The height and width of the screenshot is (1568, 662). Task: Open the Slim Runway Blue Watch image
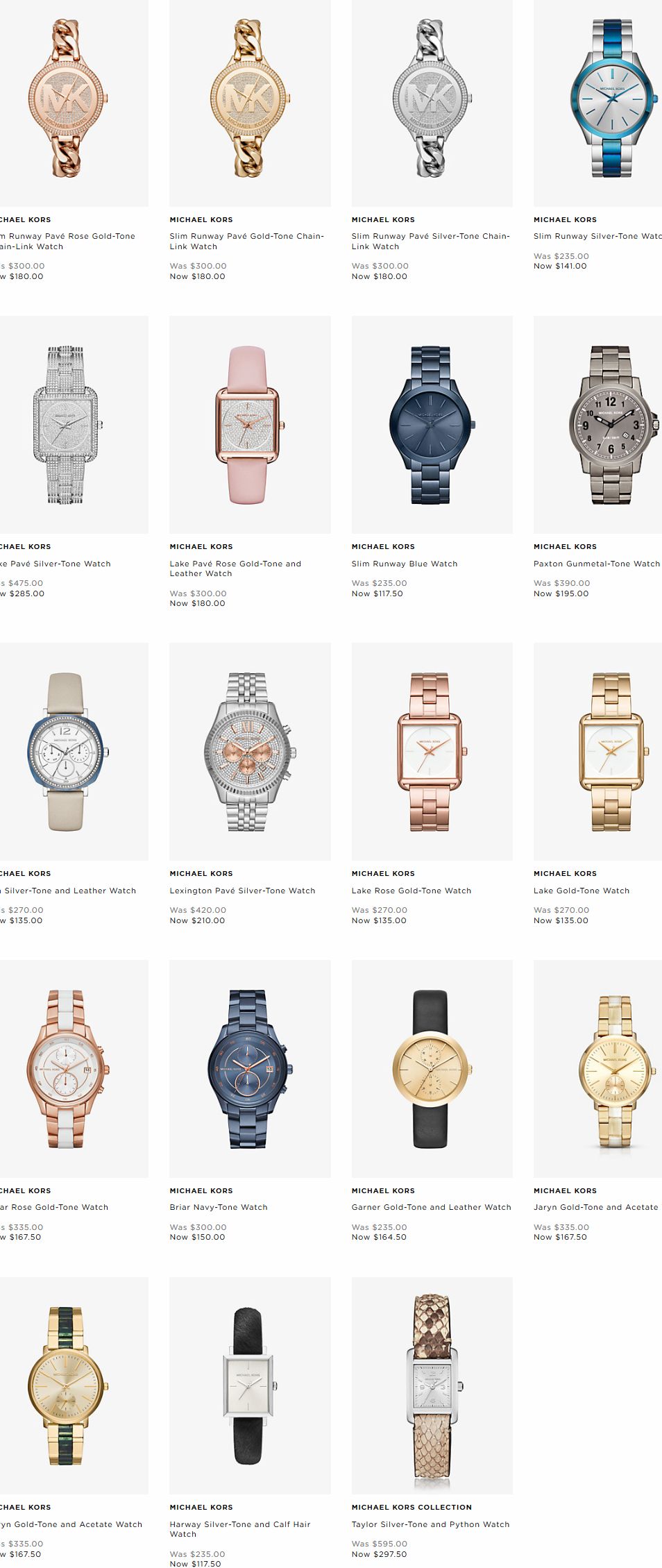coord(432,424)
